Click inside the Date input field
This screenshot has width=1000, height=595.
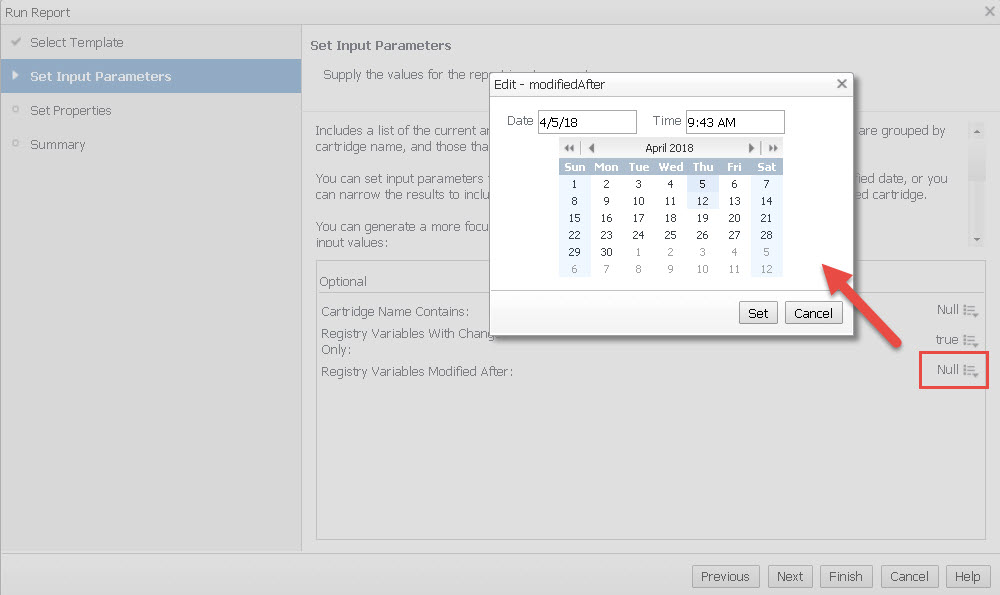pyautogui.click(x=587, y=122)
